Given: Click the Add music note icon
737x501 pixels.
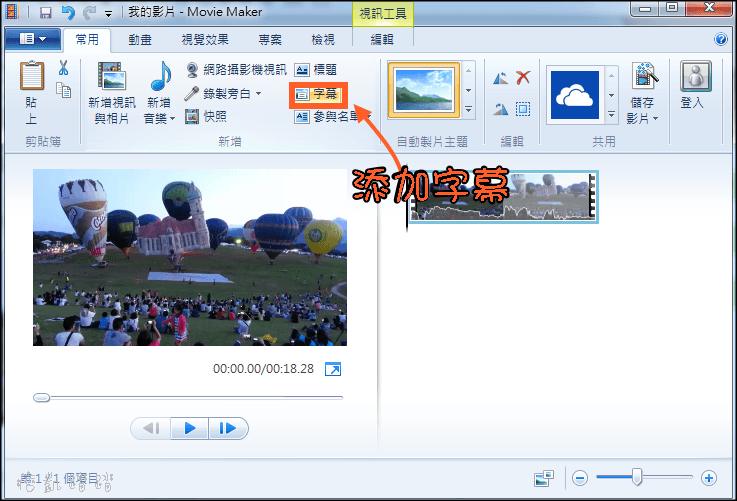Looking at the screenshot, I should coord(160,76).
